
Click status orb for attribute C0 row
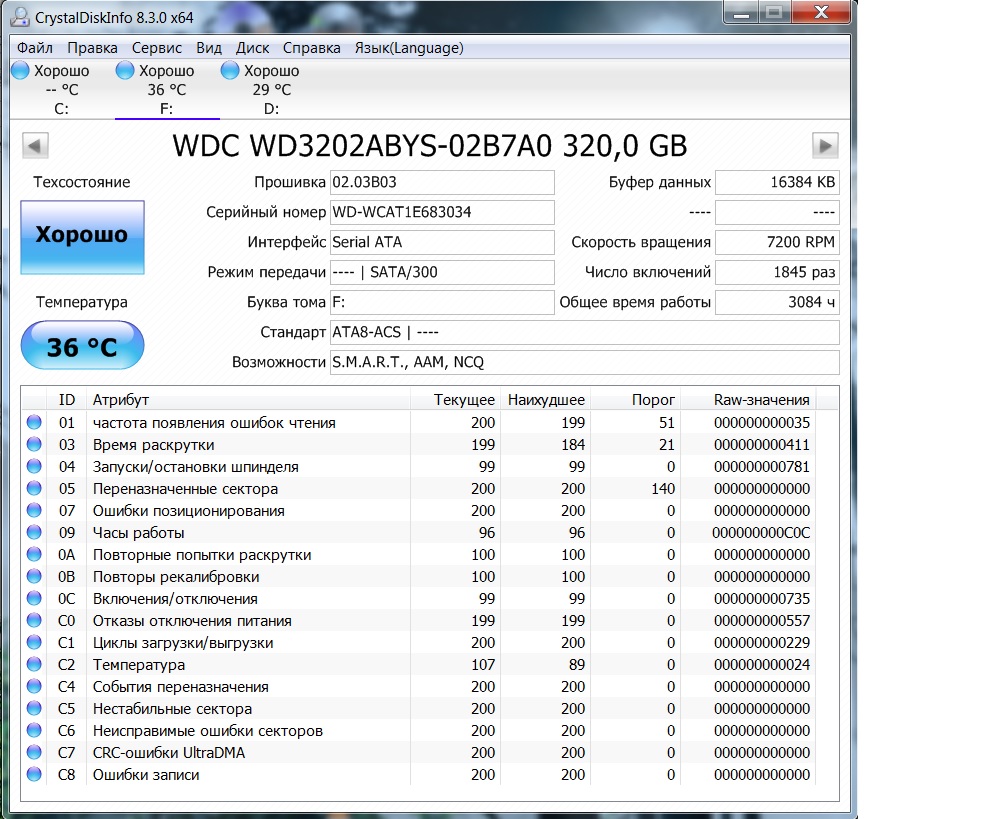pyautogui.click(x=34, y=620)
